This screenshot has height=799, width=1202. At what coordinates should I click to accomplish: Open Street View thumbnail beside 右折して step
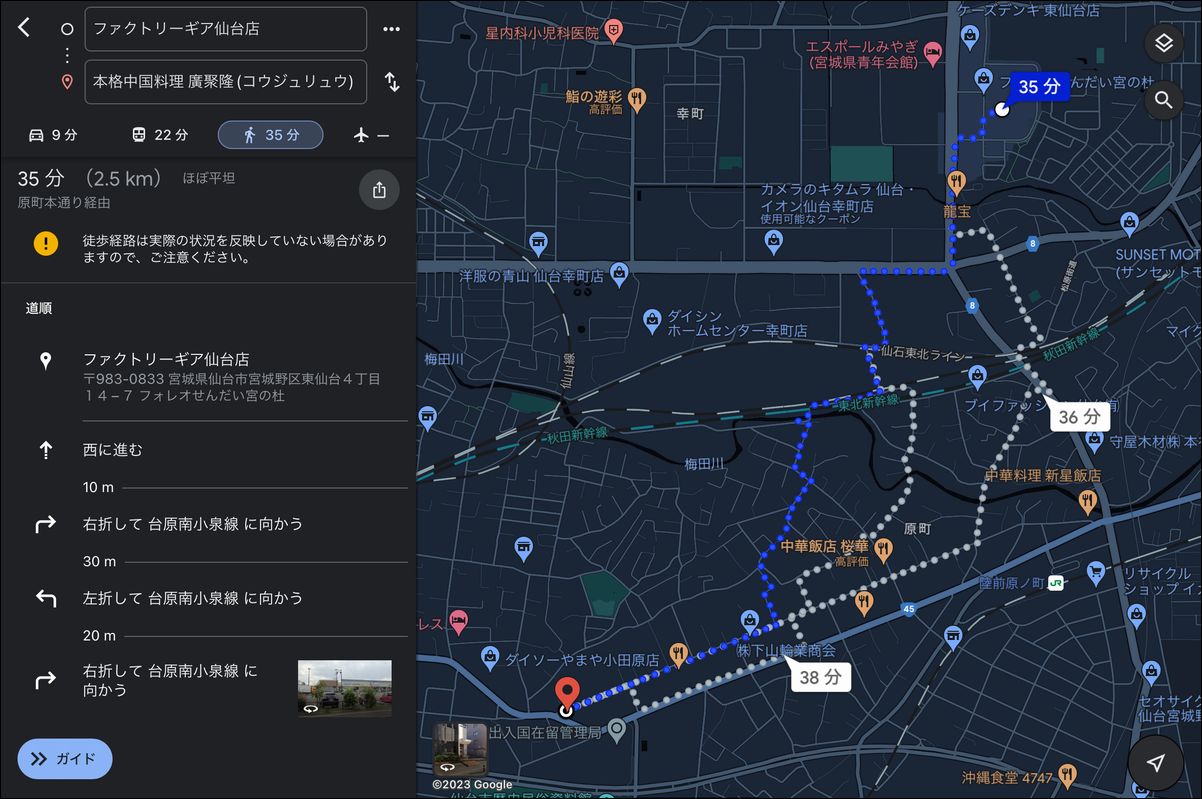345,688
